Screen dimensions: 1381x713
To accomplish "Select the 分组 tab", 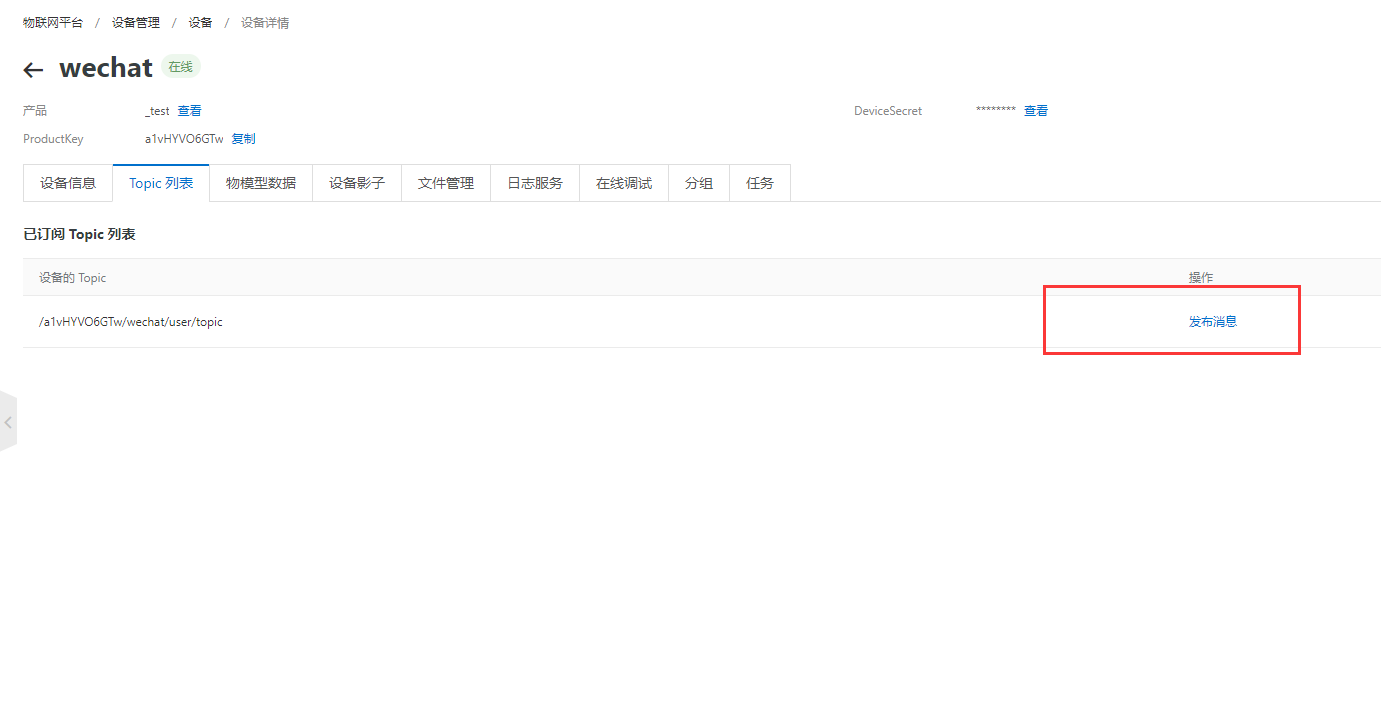I will (698, 183).
